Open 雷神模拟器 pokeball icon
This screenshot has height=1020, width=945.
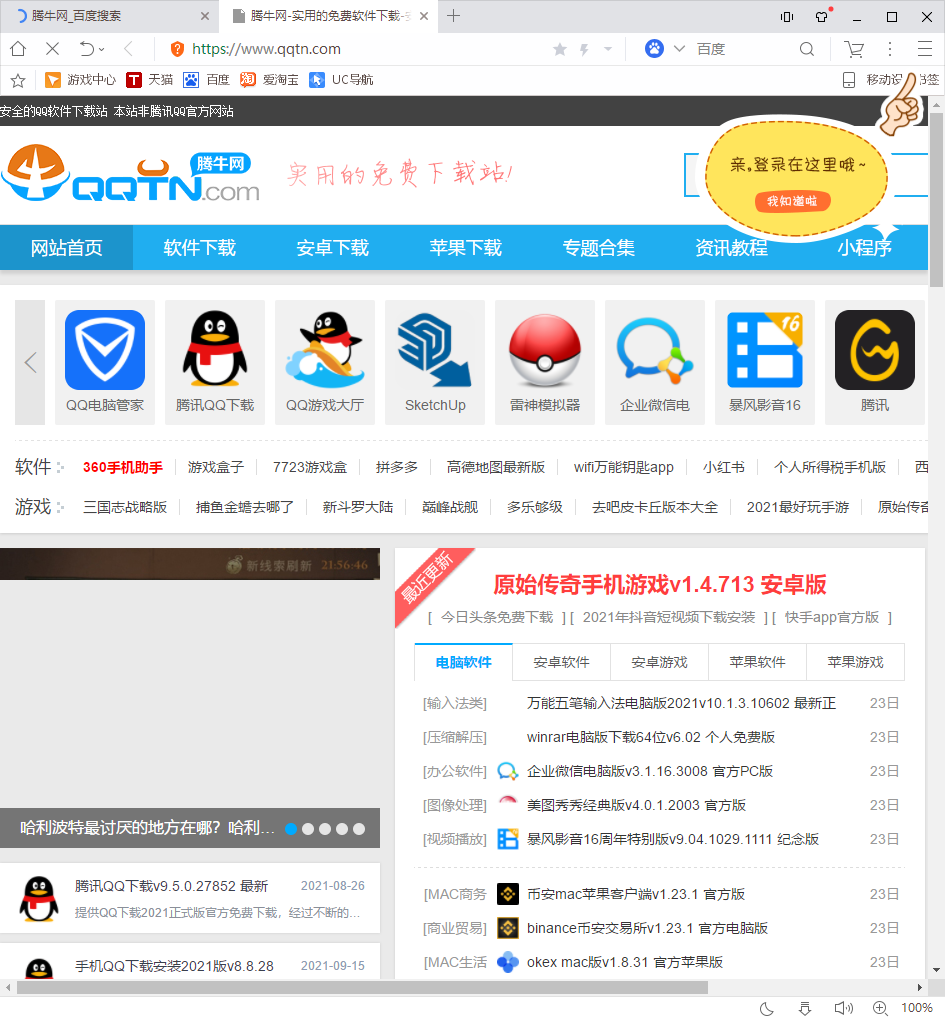pos(544,350)
